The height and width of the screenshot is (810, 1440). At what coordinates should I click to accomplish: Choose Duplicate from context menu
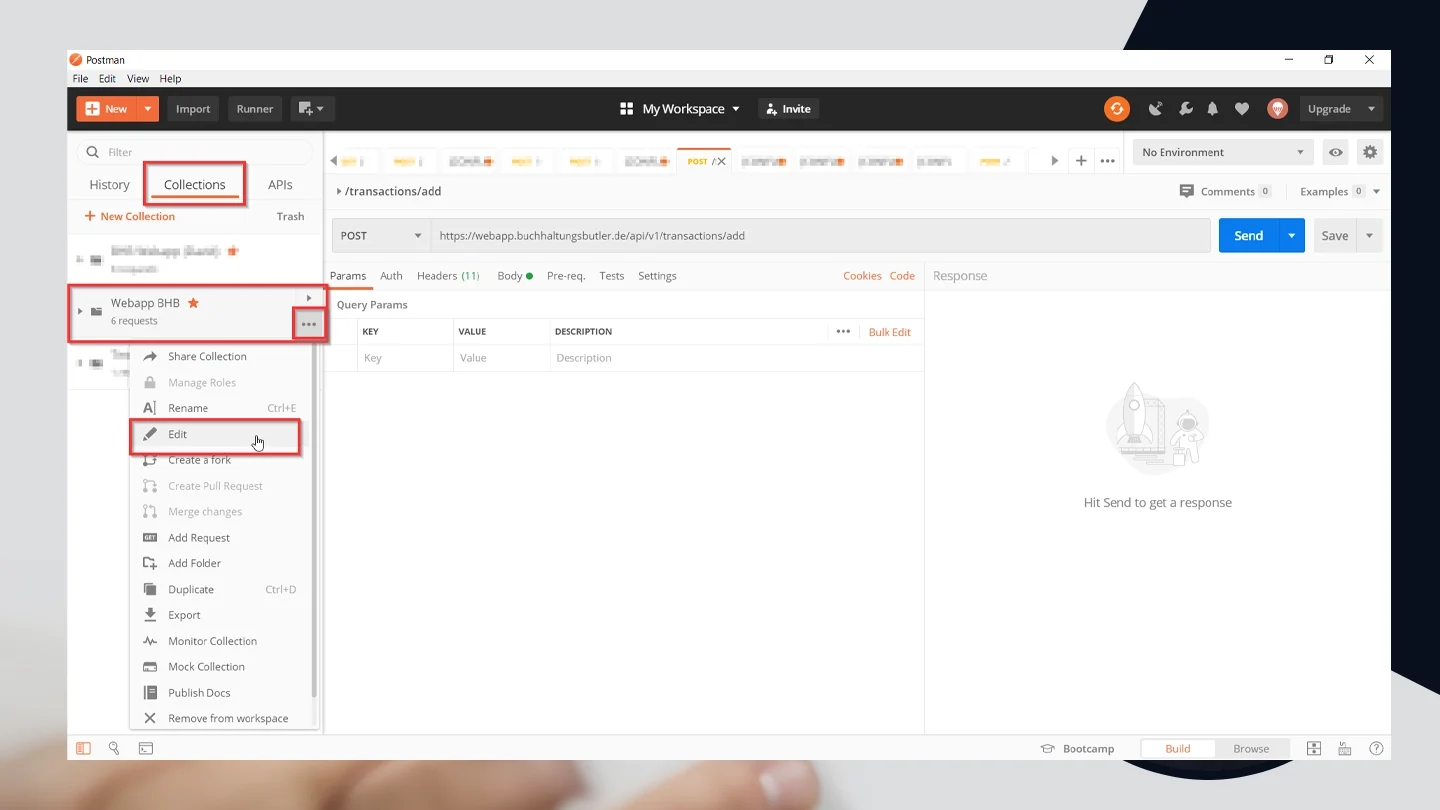click(x=191, y=590)
